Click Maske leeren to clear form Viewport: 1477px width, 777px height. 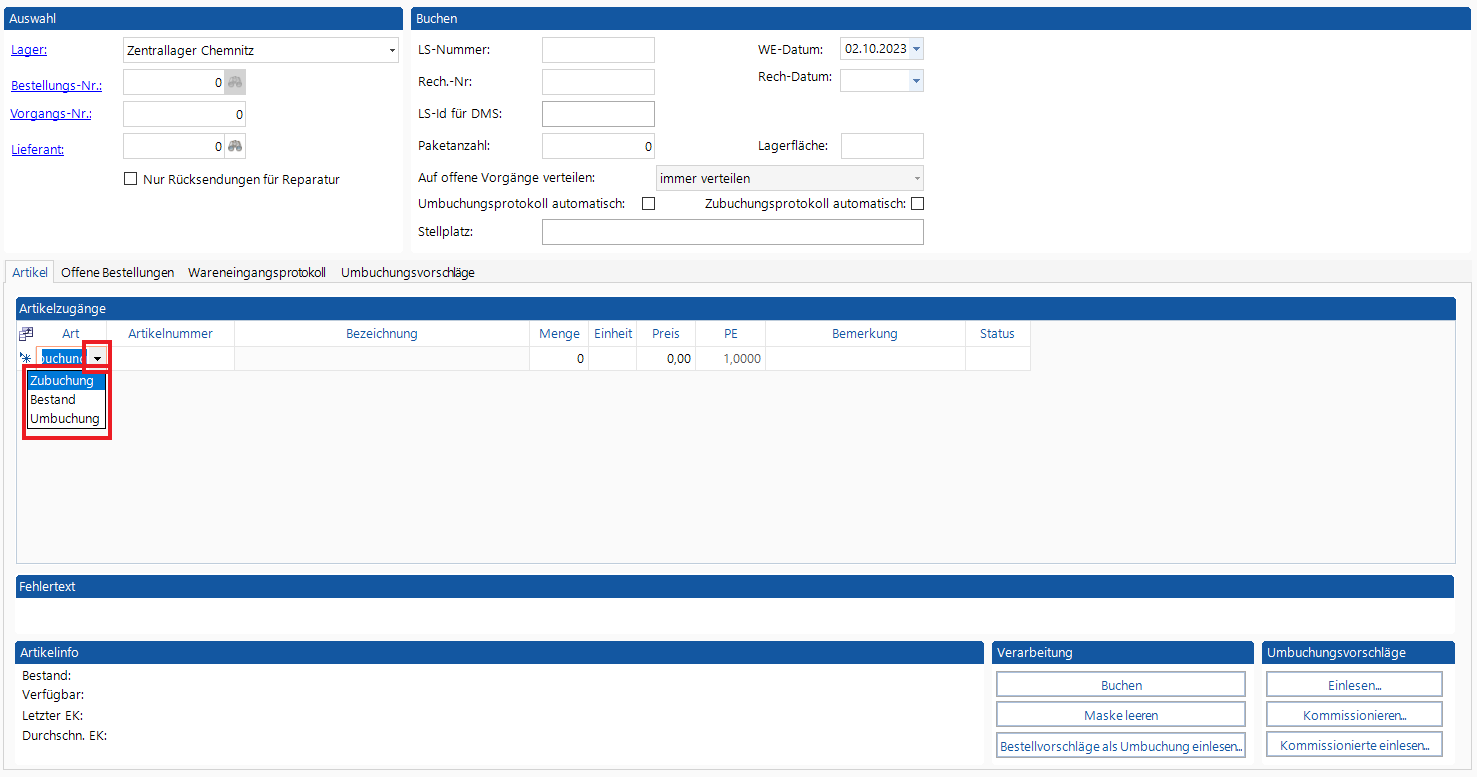(1120, 715)
